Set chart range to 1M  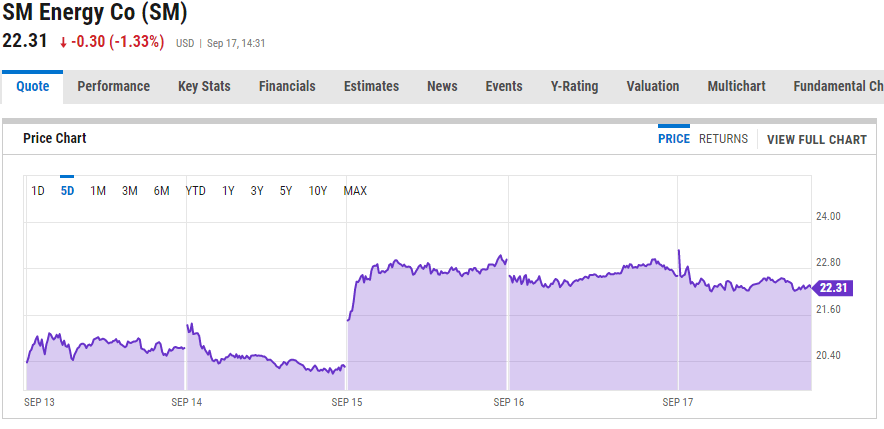pos(98,191)
